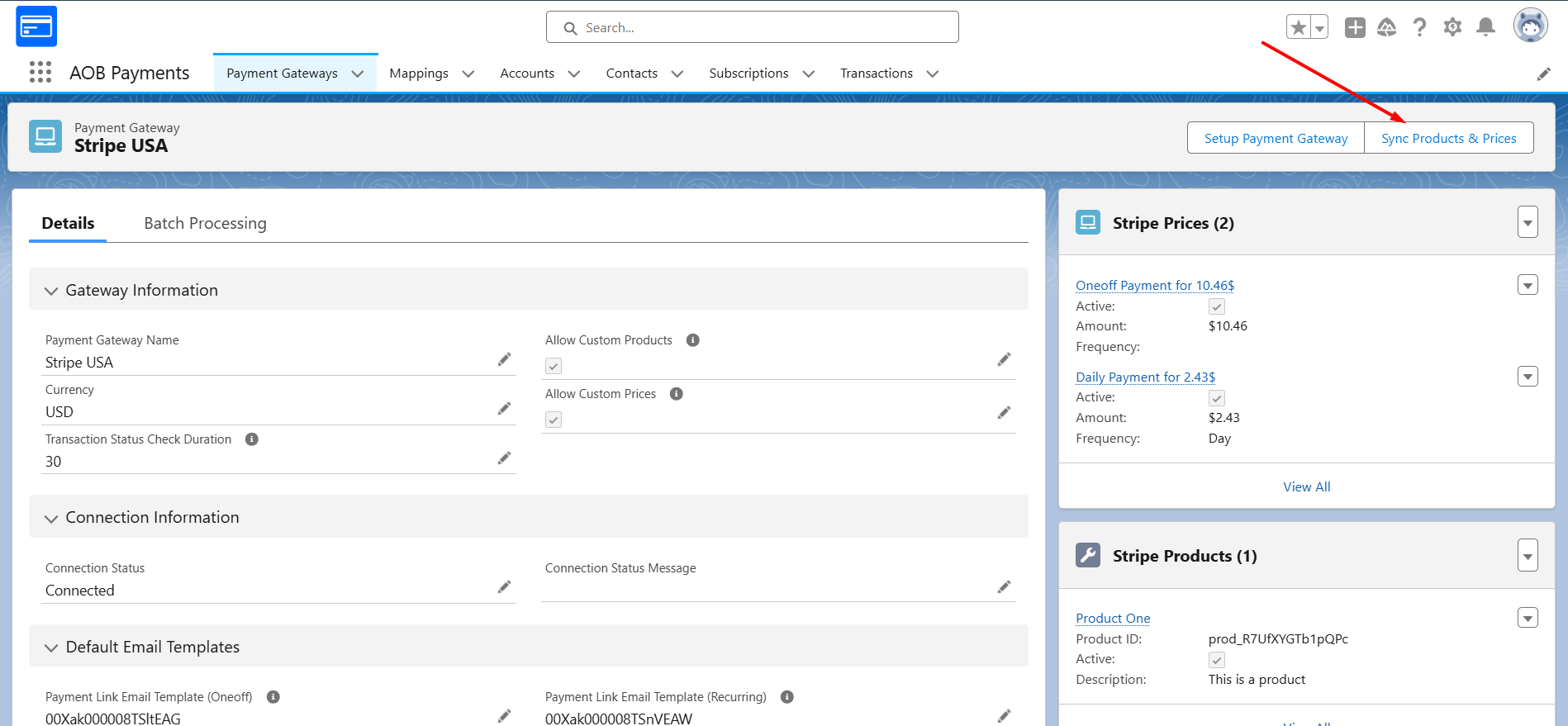Open the Favorites list dropdown arrow
Image resolution: width=1568 pixels, height=726 pixels.
tap(1319, 27)
